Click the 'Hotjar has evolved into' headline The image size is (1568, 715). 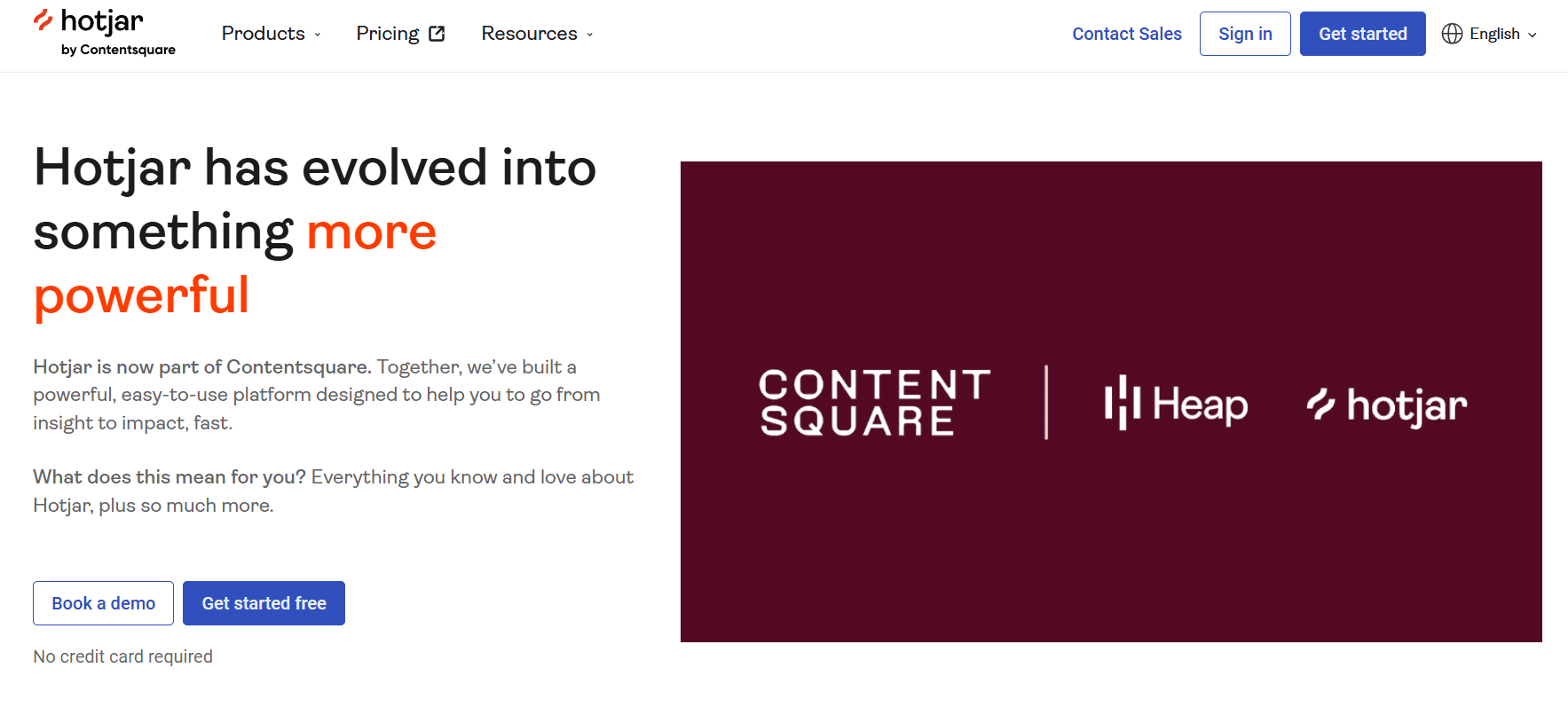(x=315, y=168)
